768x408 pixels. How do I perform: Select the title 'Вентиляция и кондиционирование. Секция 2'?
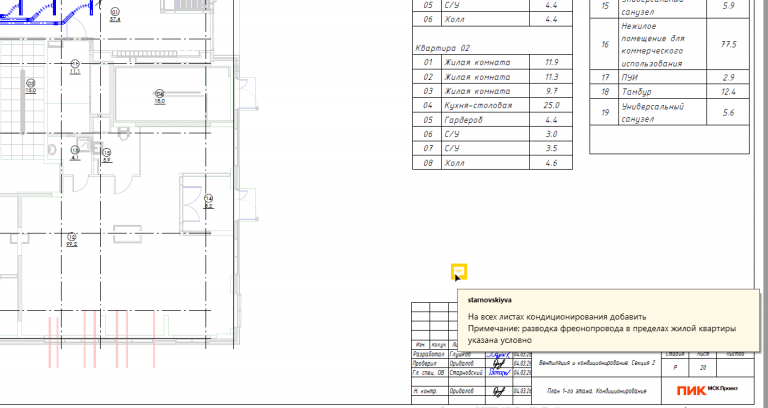pos(597,363)
